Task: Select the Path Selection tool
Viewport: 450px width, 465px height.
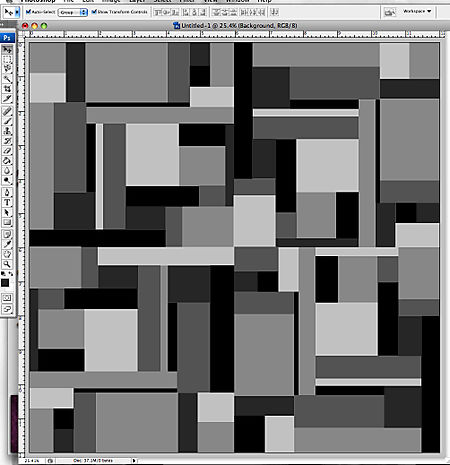Action: click(x=7, y=212)
